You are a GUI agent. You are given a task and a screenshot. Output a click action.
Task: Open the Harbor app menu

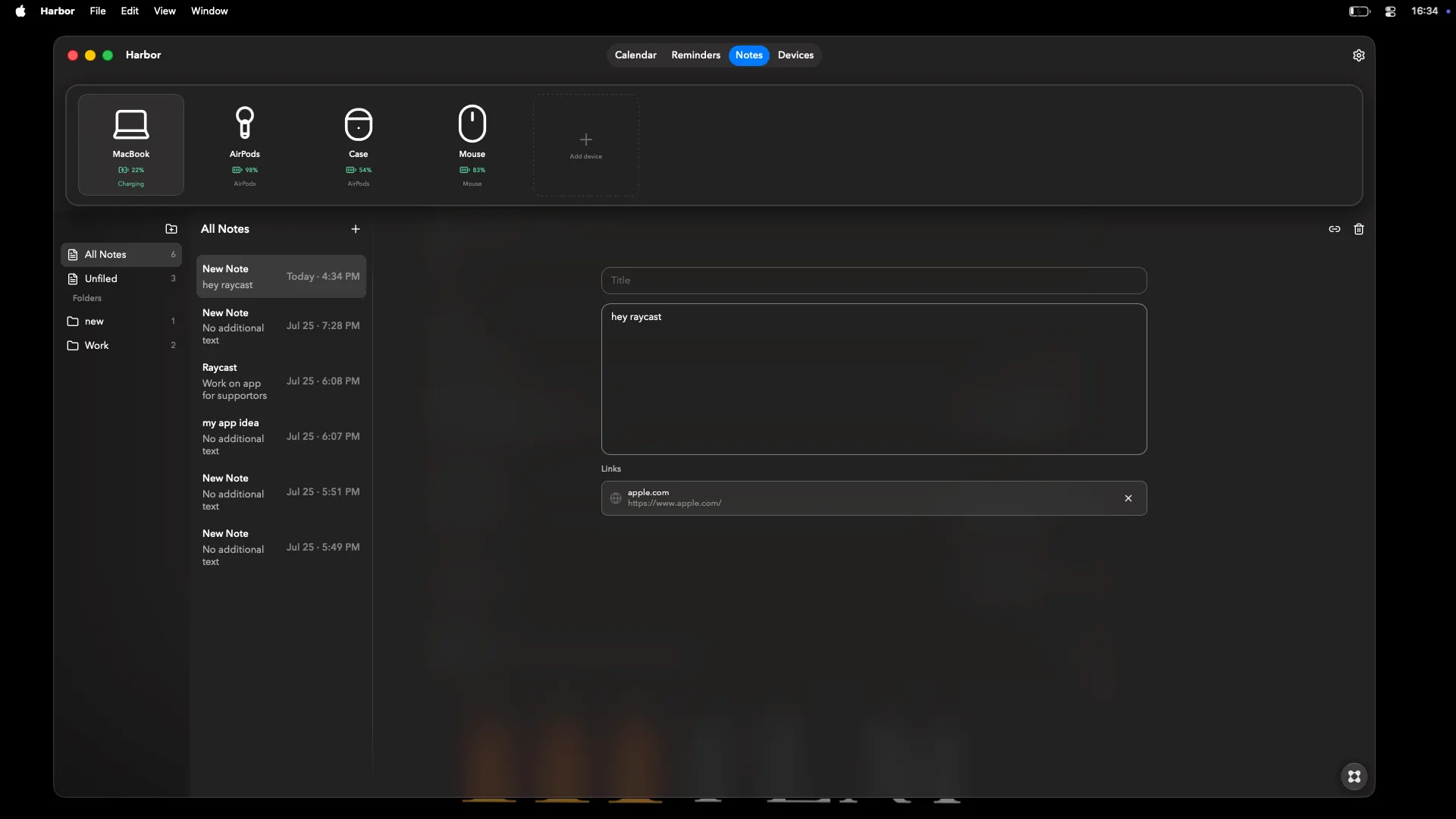58,11
